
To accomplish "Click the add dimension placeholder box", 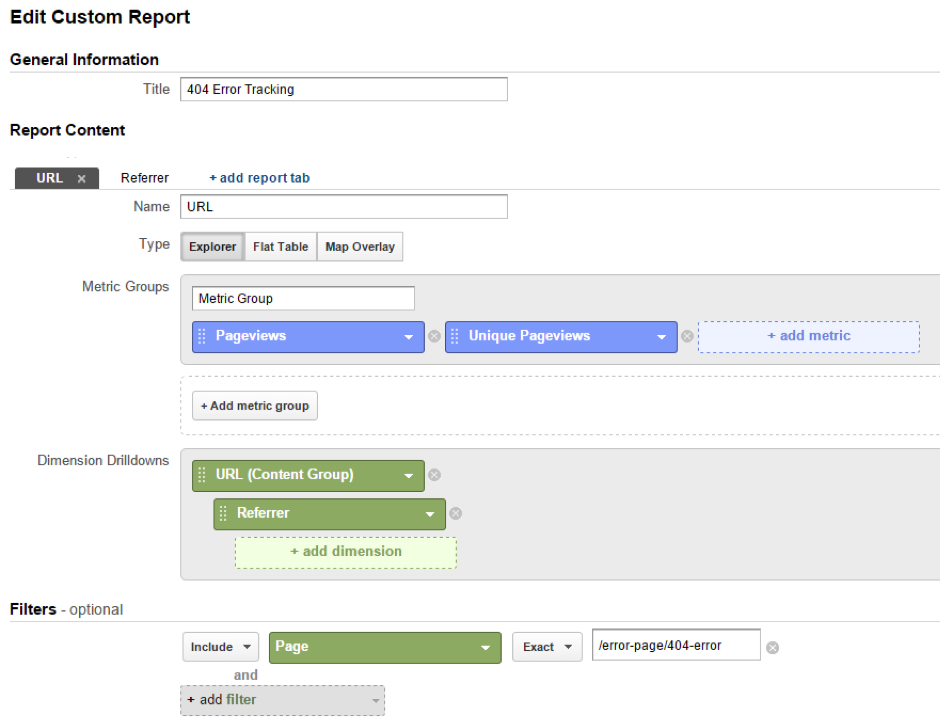I will [345, 552].
